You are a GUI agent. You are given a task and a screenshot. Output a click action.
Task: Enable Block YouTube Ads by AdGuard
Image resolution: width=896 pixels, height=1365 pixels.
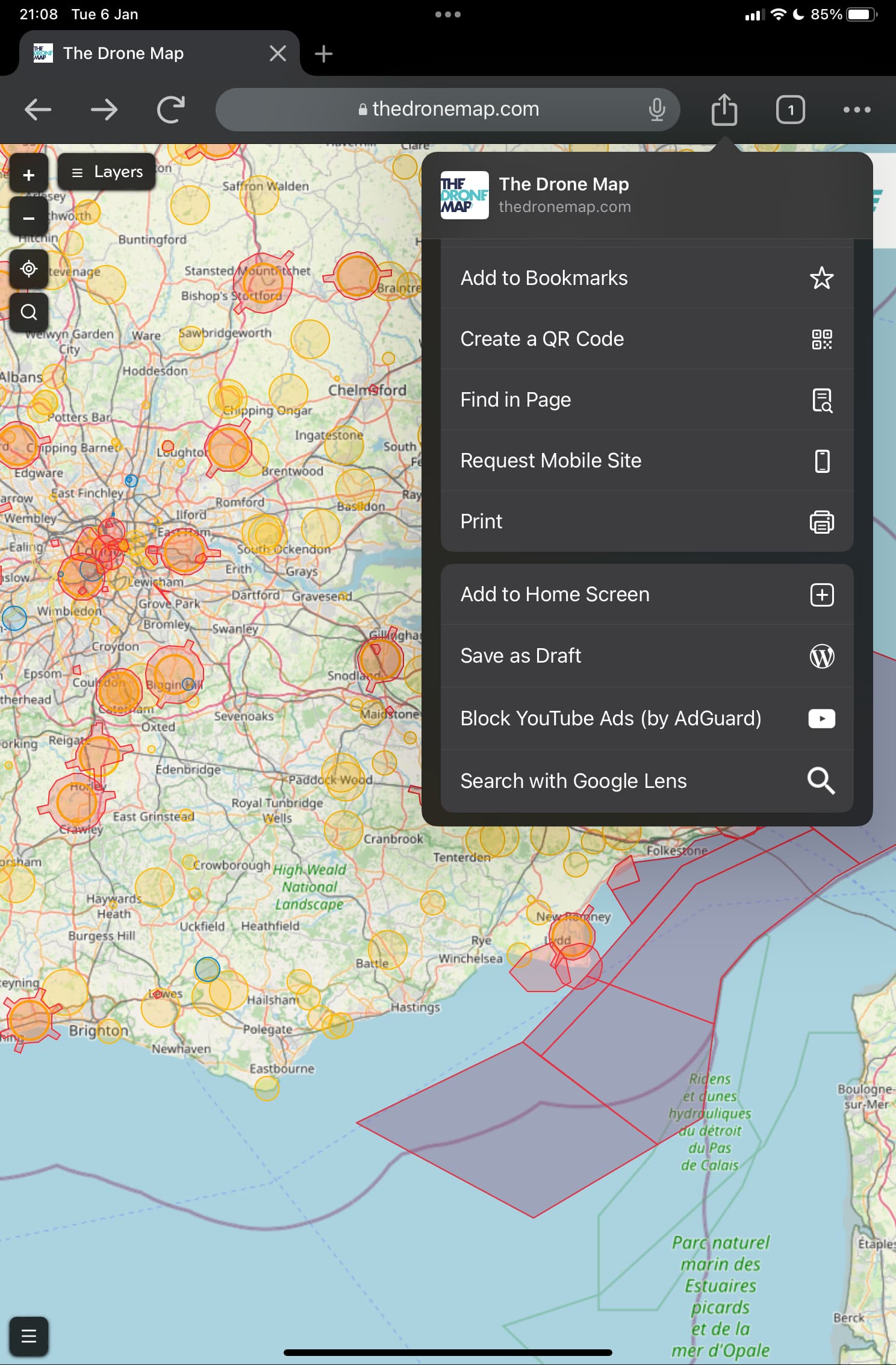tap(647, 719)
